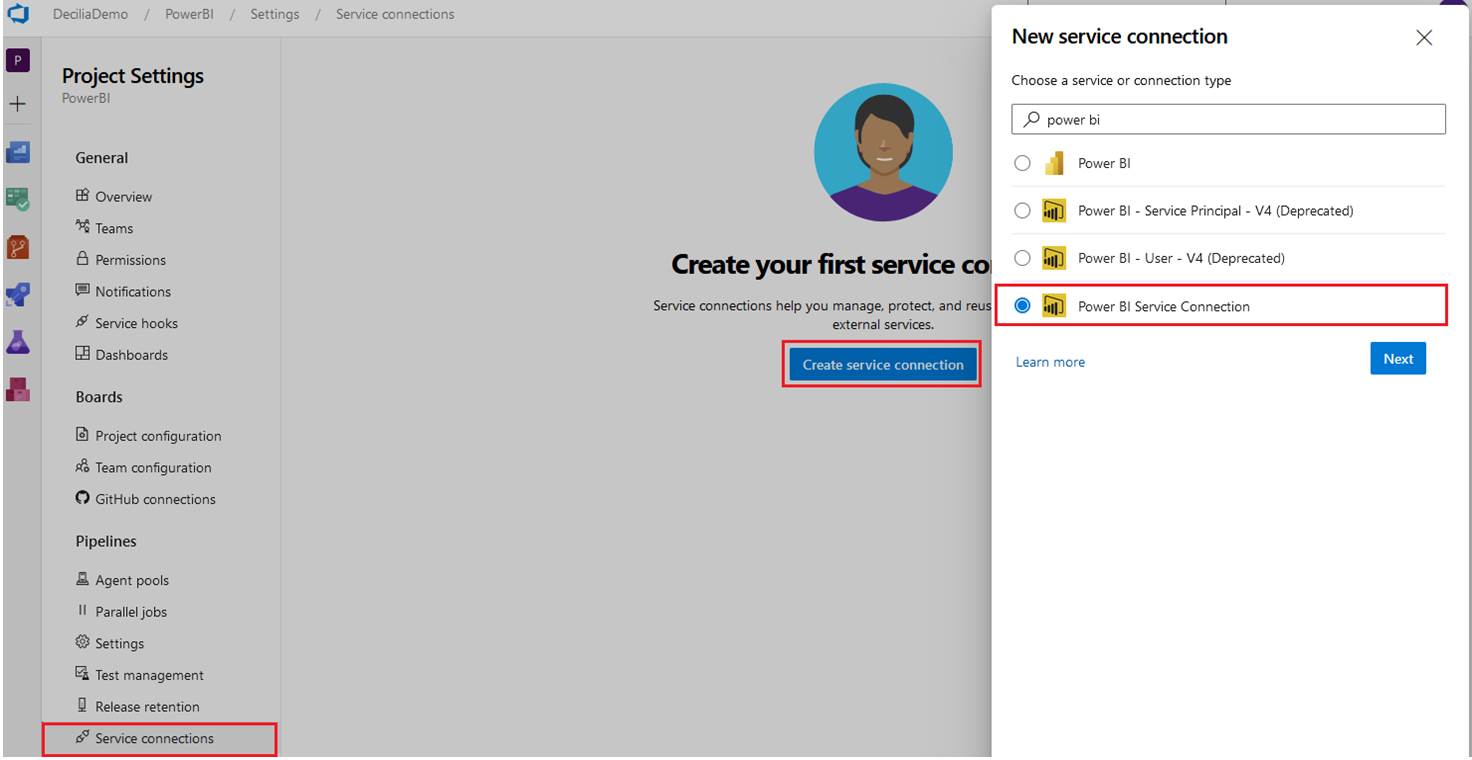Click the Notifications chat icon
The width and height of the screenshot is (1472, 760).
tap(83, 290)
